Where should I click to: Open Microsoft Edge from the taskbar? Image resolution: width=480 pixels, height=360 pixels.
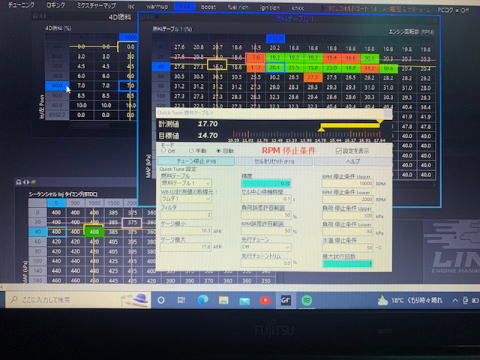(203, 300)
